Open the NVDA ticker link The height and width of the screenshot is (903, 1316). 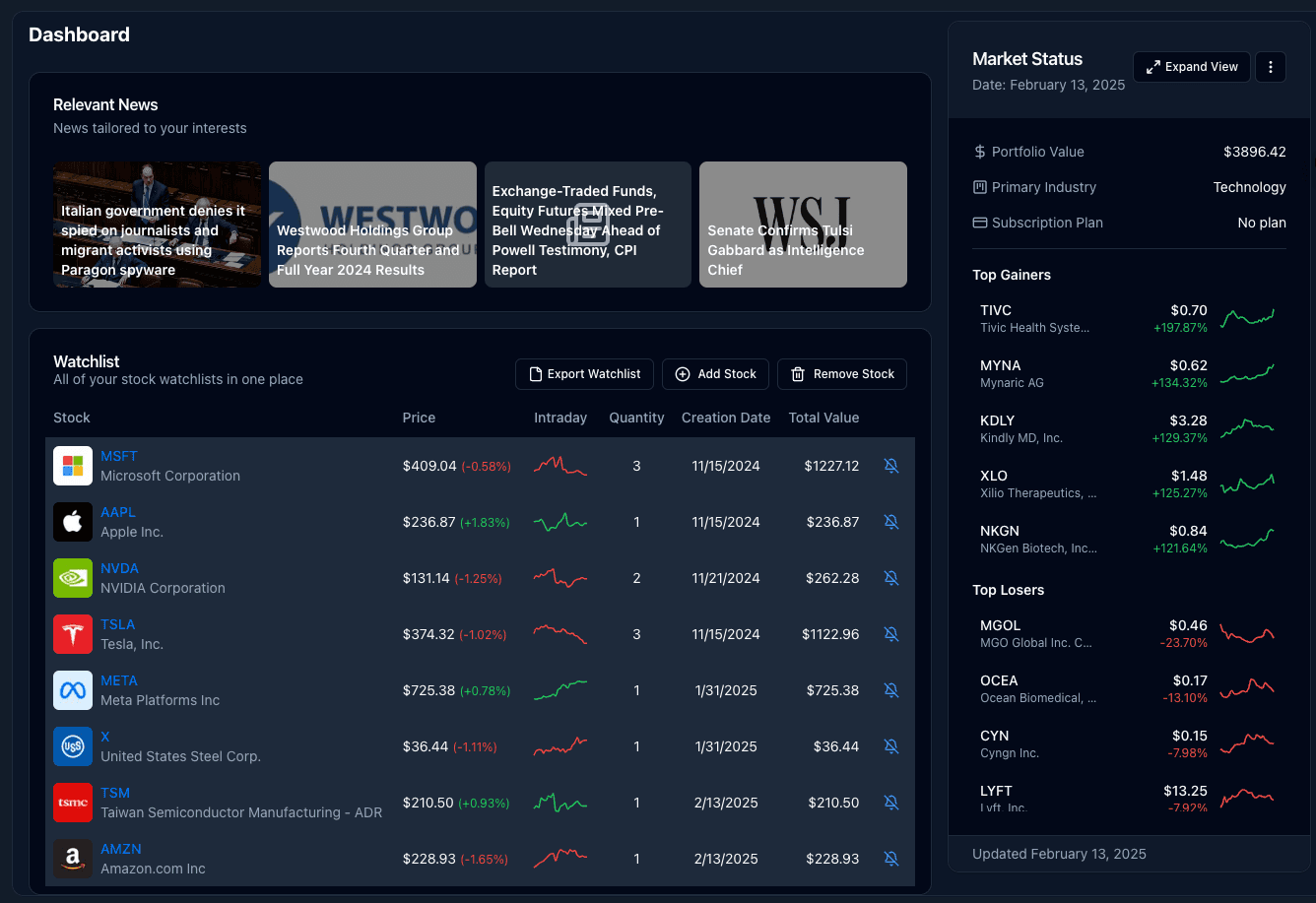tap(119, 568)
